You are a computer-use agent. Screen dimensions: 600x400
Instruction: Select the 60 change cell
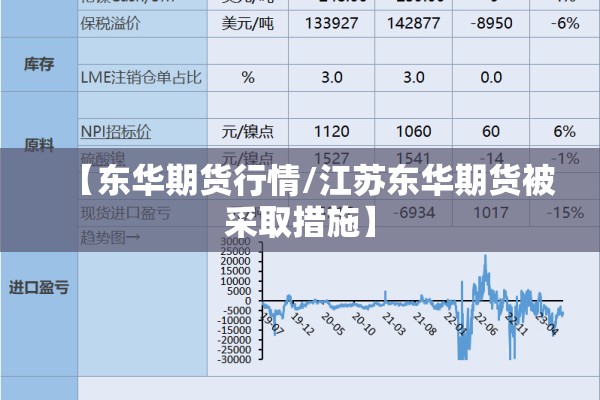tap(491, 132)
